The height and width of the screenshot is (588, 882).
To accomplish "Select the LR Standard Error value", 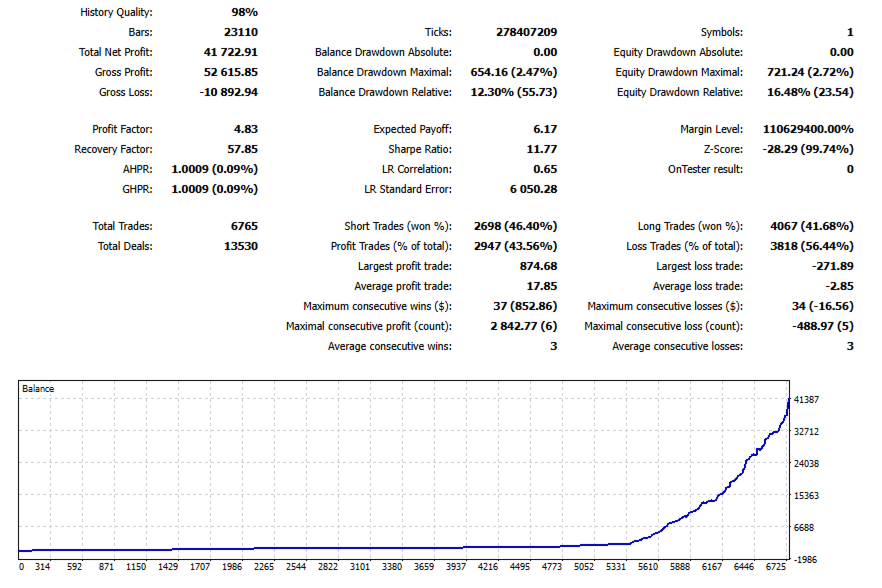I will tap(533, 190).
